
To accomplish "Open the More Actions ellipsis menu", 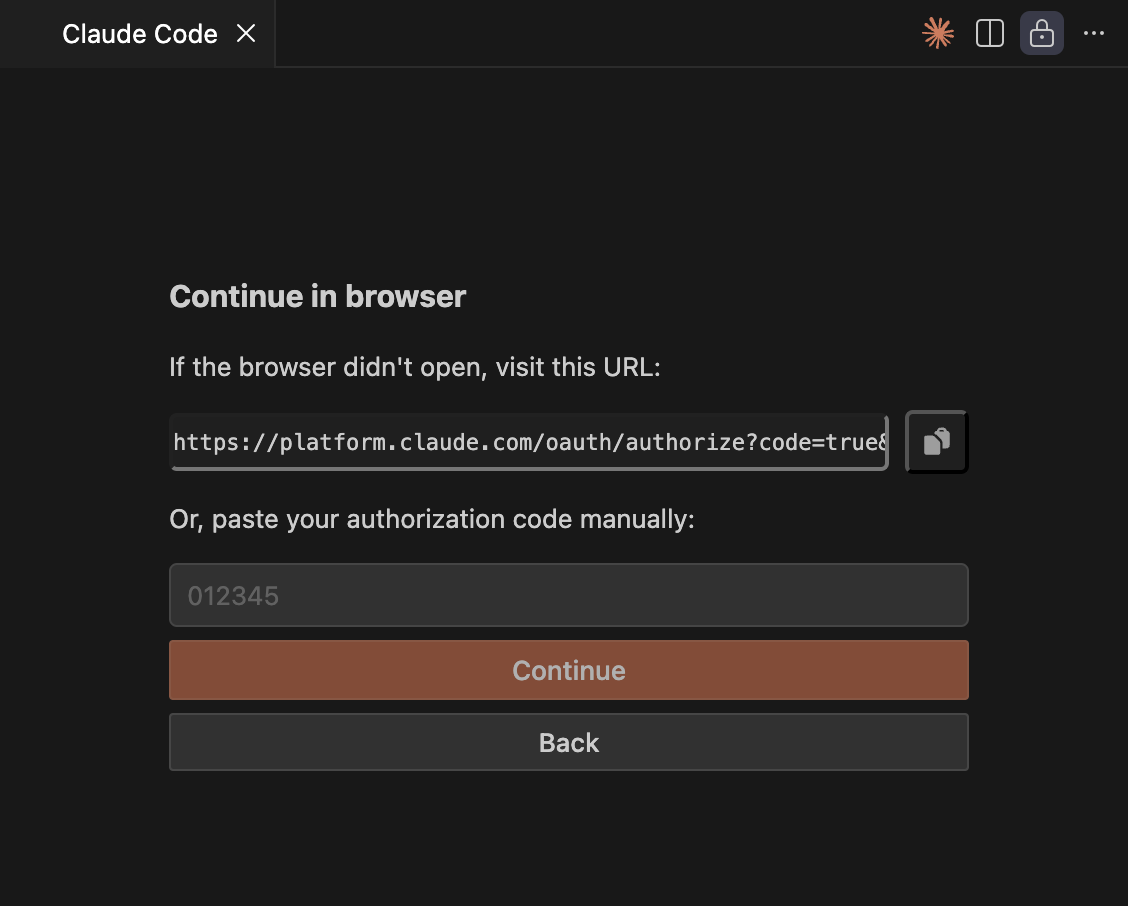I will (x=1094, y=34).
